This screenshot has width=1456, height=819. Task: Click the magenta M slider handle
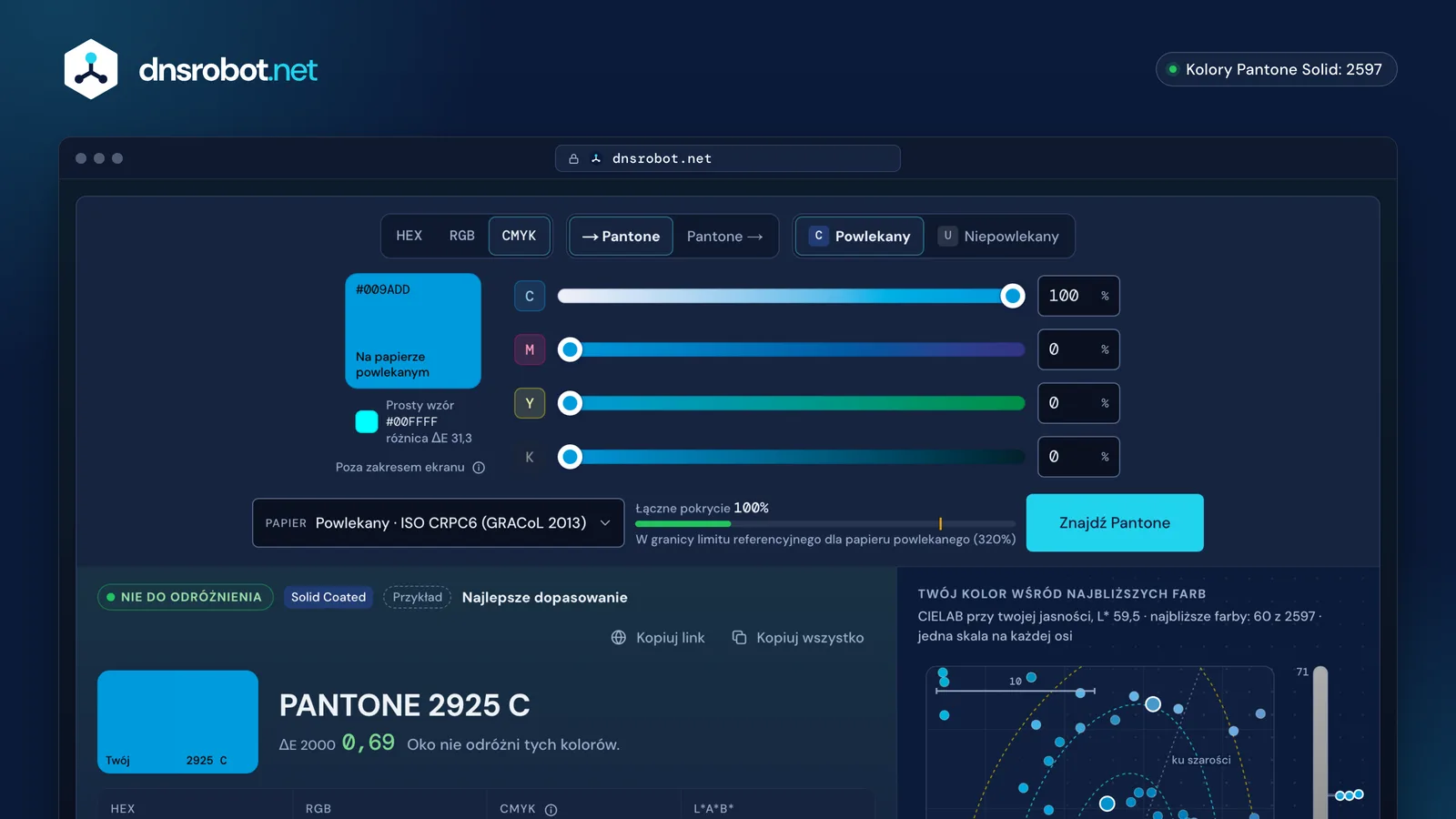[x=570, y=349]
